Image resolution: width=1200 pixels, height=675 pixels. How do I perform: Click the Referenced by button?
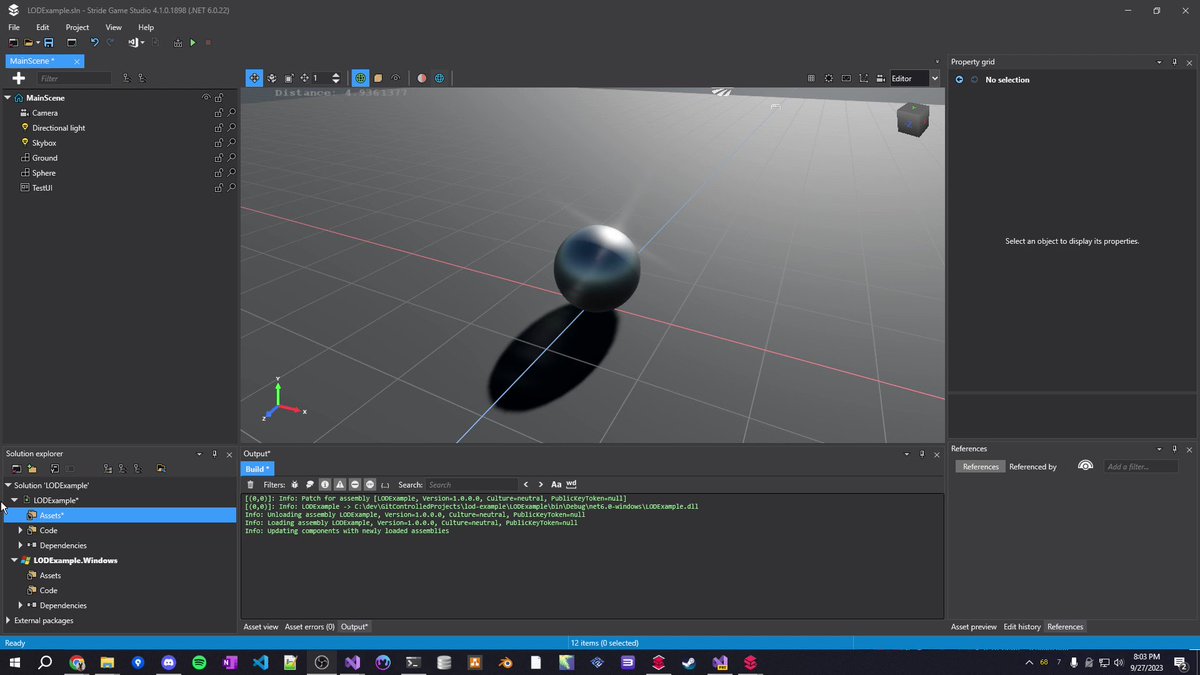(1033, 466)
